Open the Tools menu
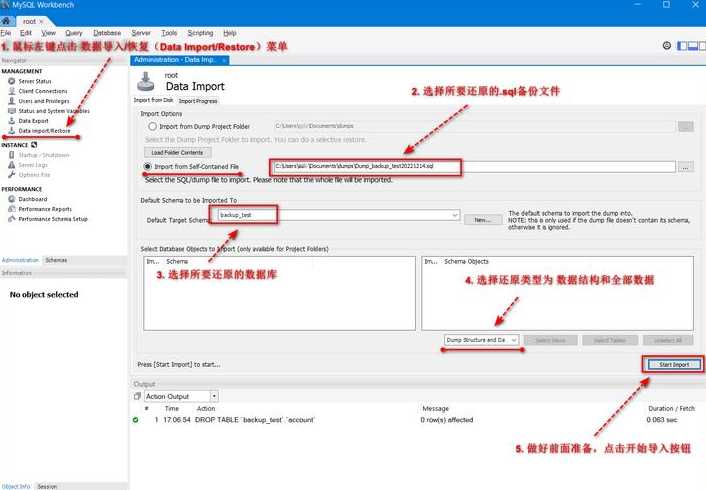This screenshot has height=490, width=706. click(x=169, y=33)
